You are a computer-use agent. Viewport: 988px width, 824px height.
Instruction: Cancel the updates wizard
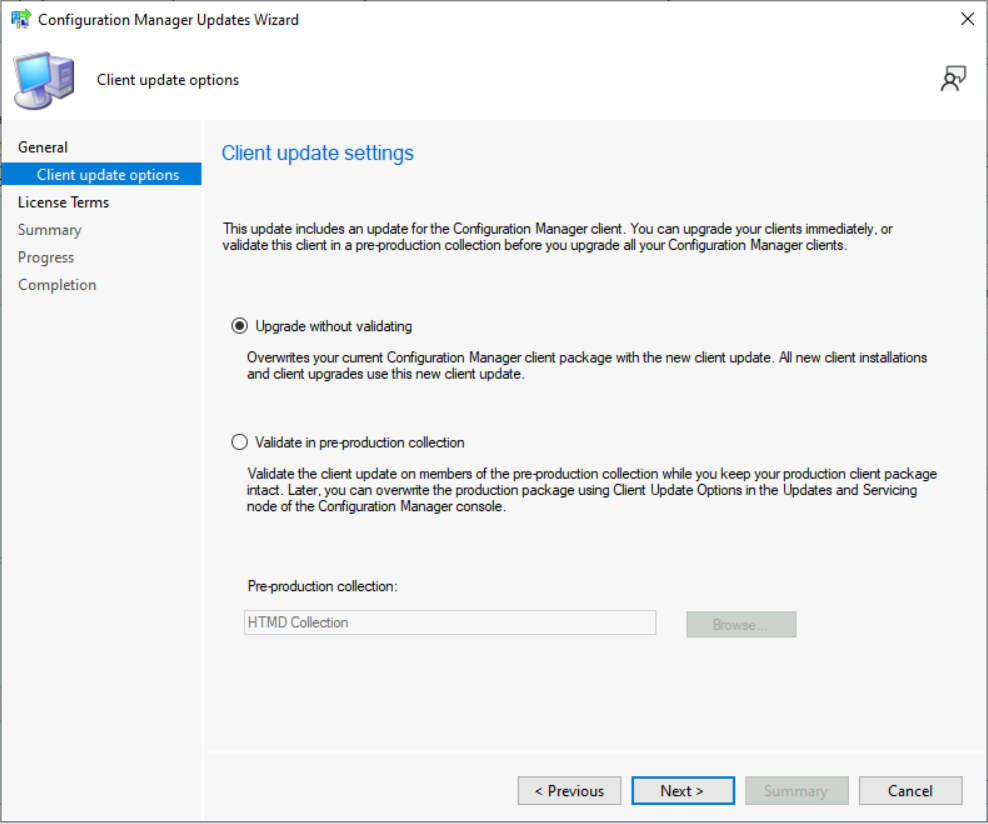tap(910, 791)
